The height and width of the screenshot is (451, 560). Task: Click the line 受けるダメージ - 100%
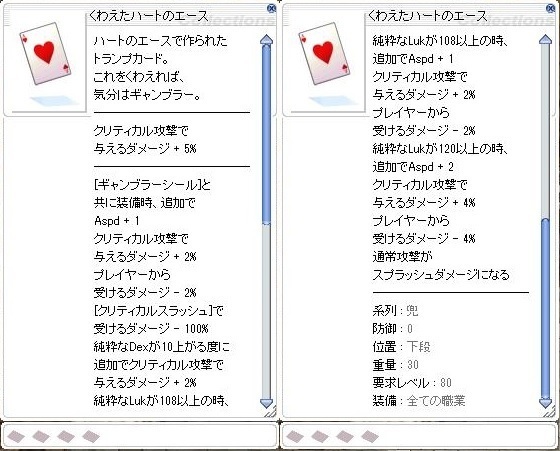coord(151,329)
